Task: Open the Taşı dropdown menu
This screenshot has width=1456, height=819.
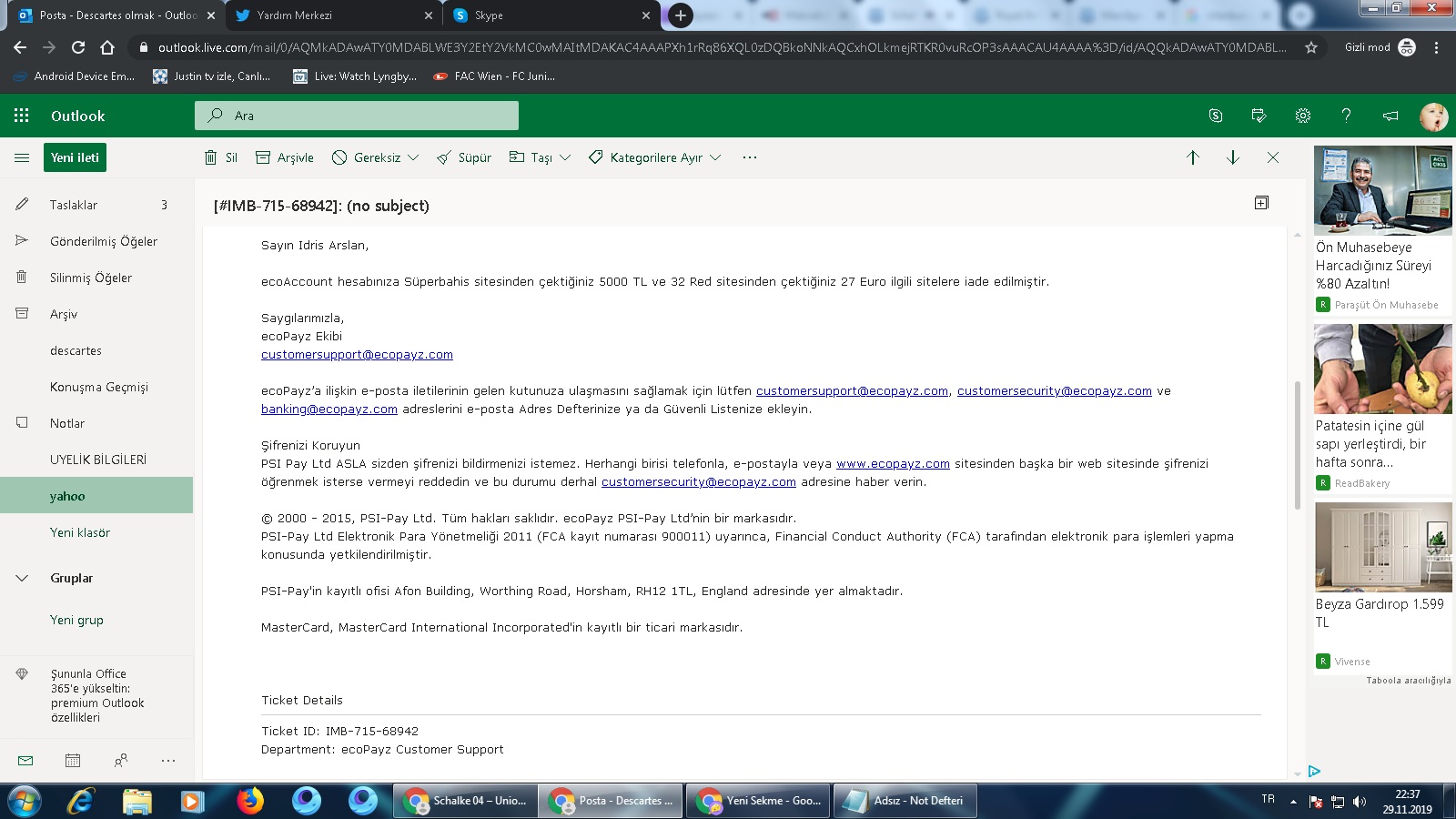Action: [565, 157]
